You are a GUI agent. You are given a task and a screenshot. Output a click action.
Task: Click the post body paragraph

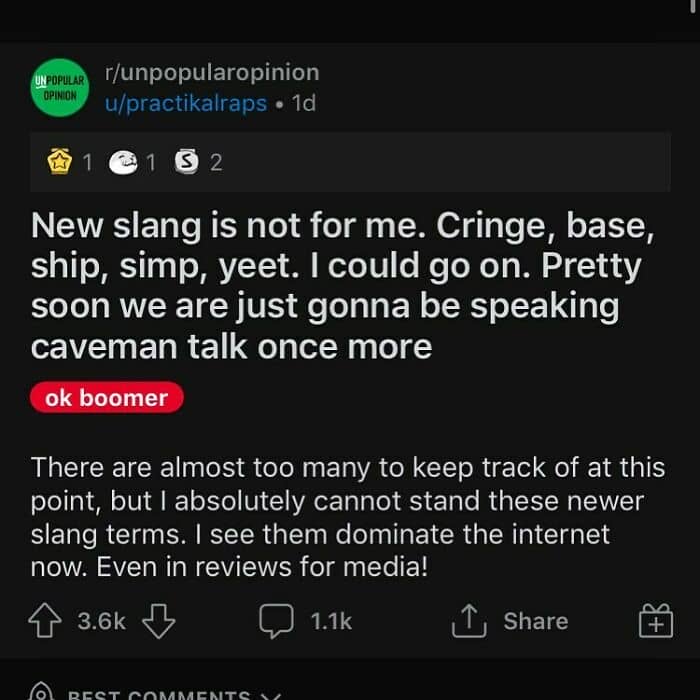pyautogui.click(x=348, y=517)
